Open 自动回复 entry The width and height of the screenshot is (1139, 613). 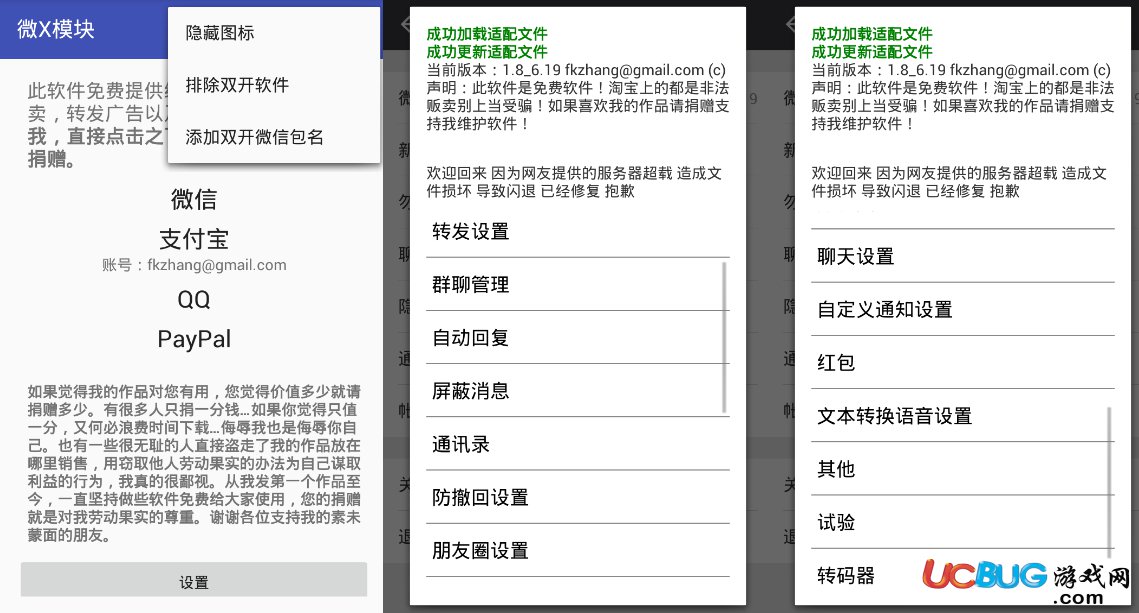(x=577, y=338)
